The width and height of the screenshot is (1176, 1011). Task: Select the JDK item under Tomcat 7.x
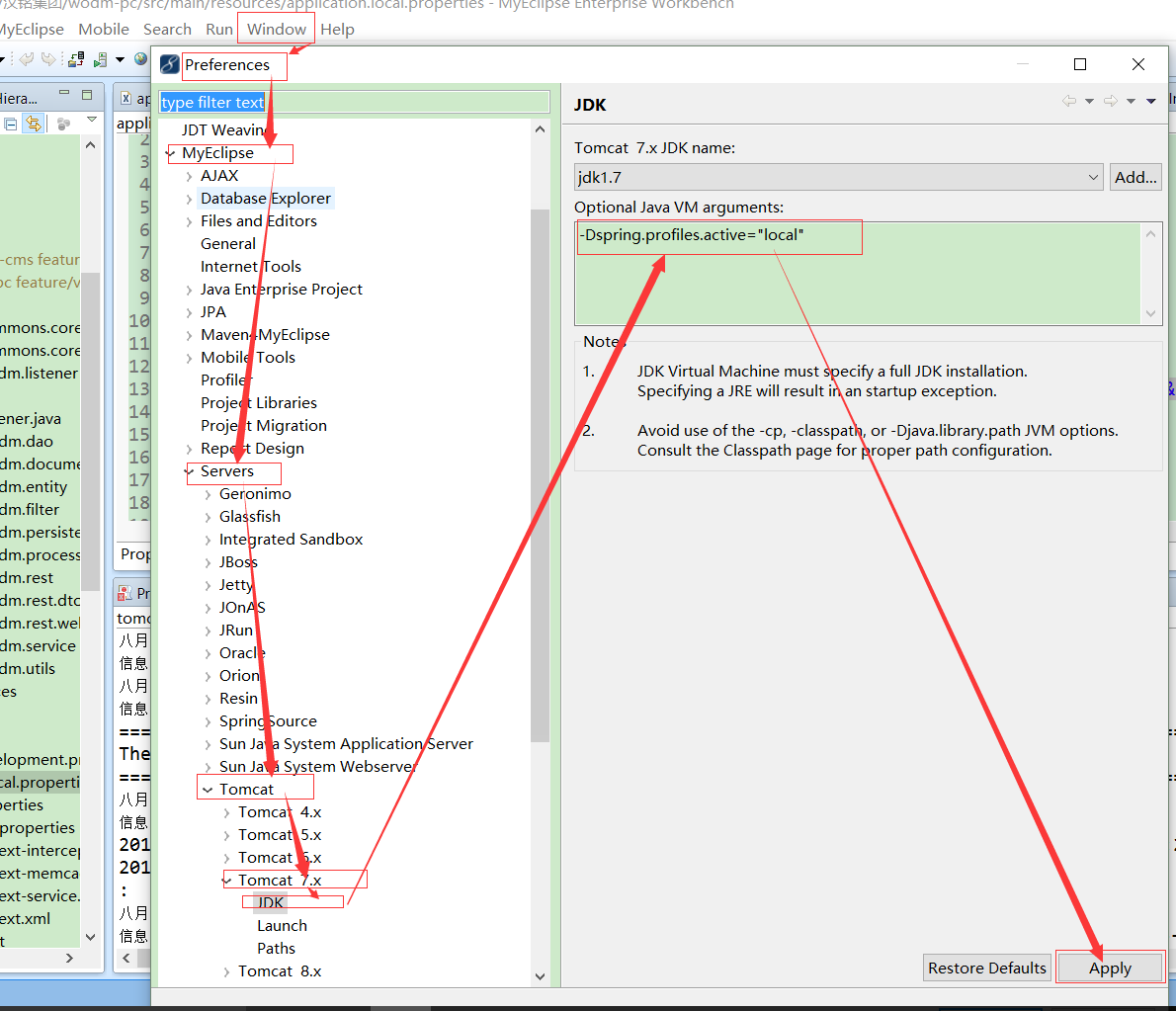[271, 902]
